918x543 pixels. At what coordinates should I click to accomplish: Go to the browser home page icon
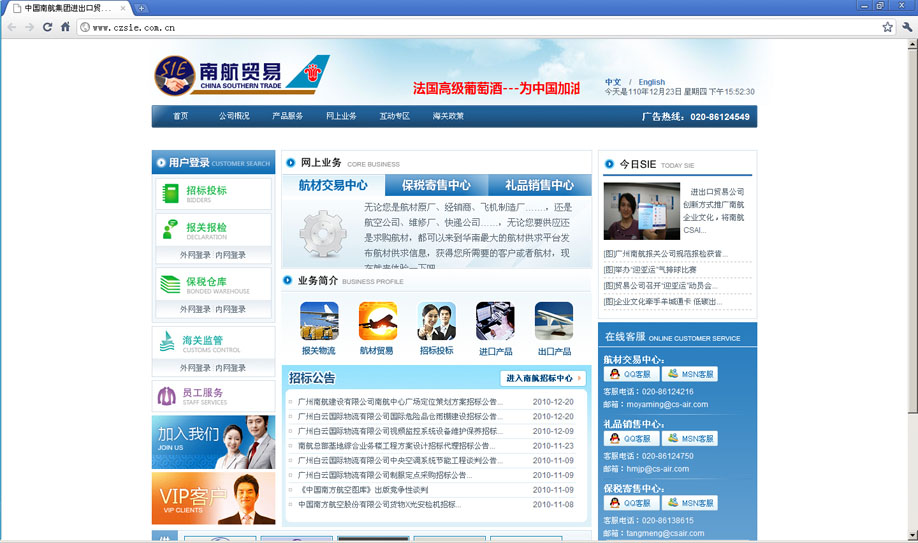(x=65, y=27)
